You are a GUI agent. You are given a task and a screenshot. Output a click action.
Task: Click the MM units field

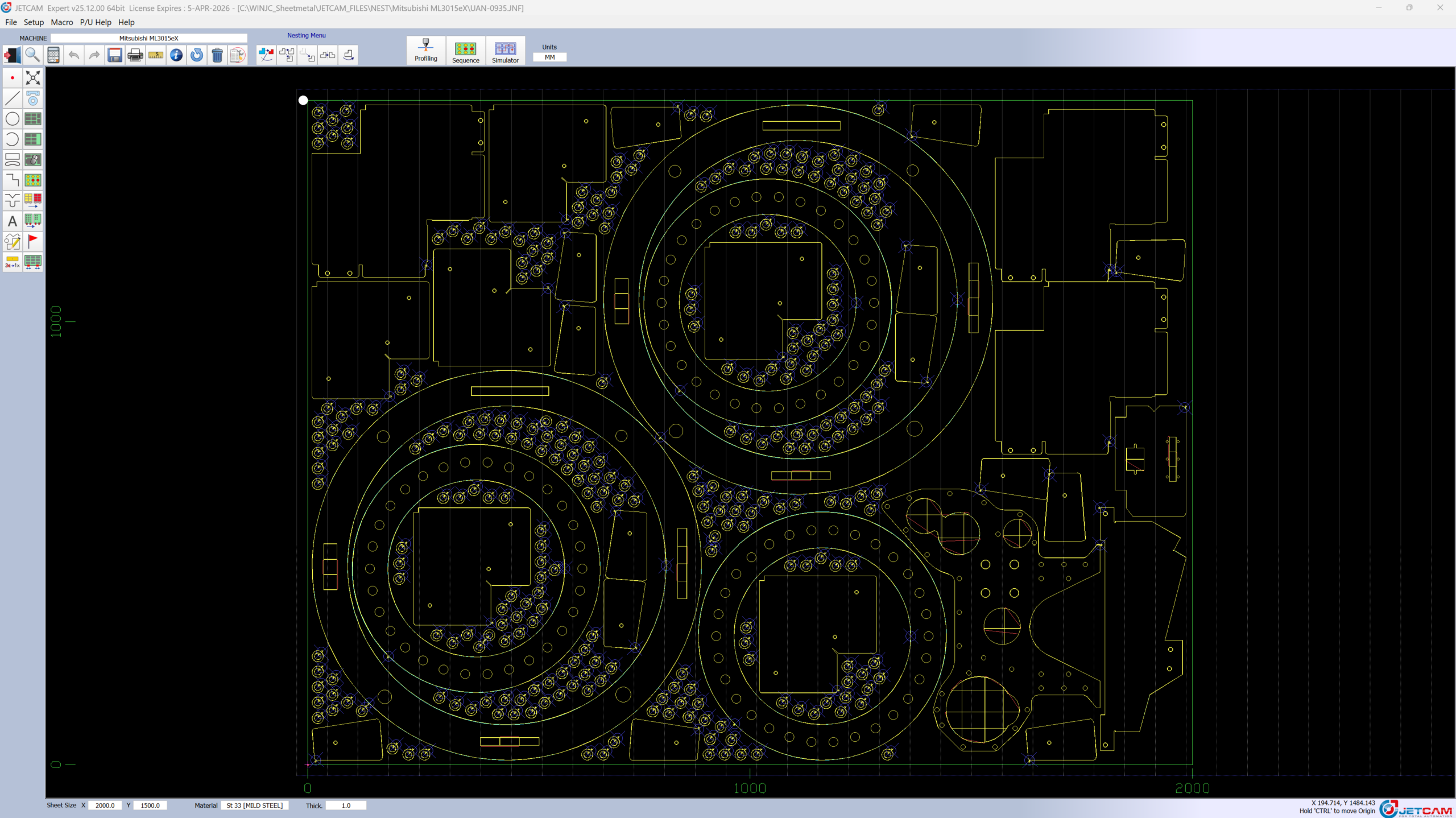[x=549, y=57]
